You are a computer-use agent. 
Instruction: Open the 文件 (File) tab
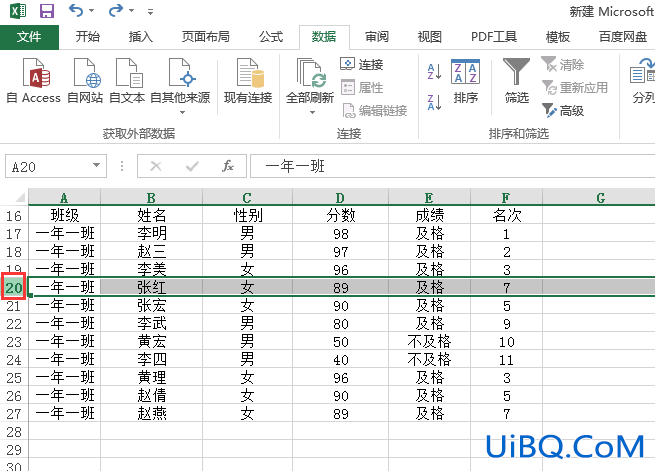coord(29,37)
